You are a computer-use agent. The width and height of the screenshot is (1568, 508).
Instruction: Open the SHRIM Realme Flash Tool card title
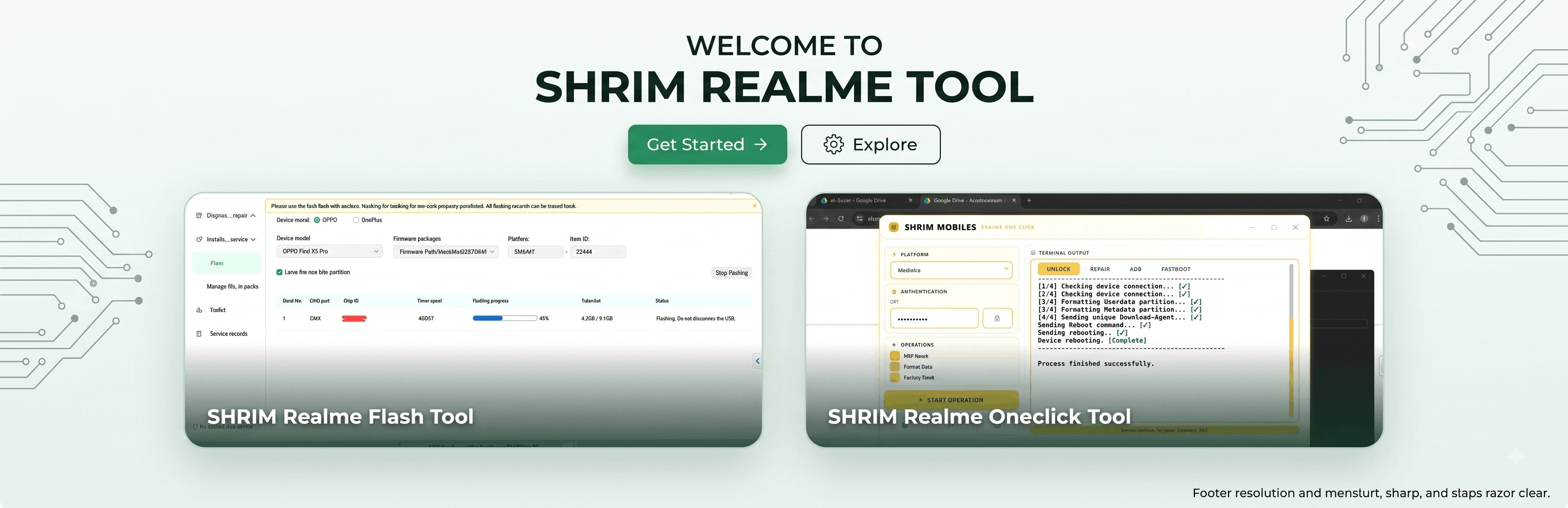[340, 417]
